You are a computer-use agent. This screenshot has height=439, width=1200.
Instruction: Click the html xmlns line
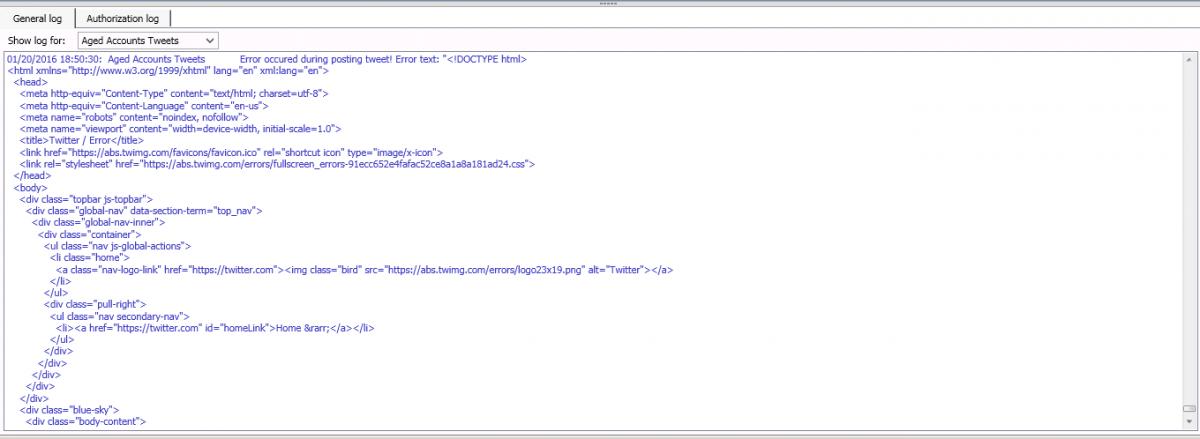168,71
